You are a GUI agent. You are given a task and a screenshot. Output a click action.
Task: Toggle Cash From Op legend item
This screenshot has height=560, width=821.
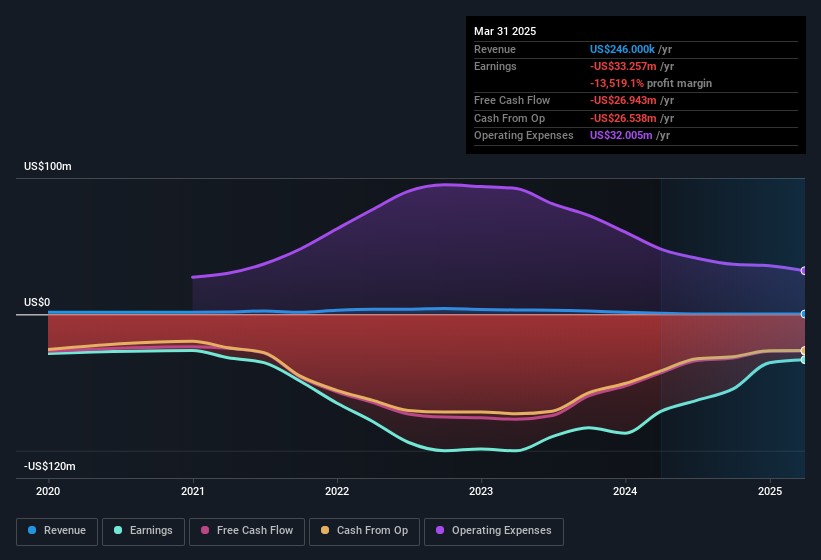[x=364, y=531]
